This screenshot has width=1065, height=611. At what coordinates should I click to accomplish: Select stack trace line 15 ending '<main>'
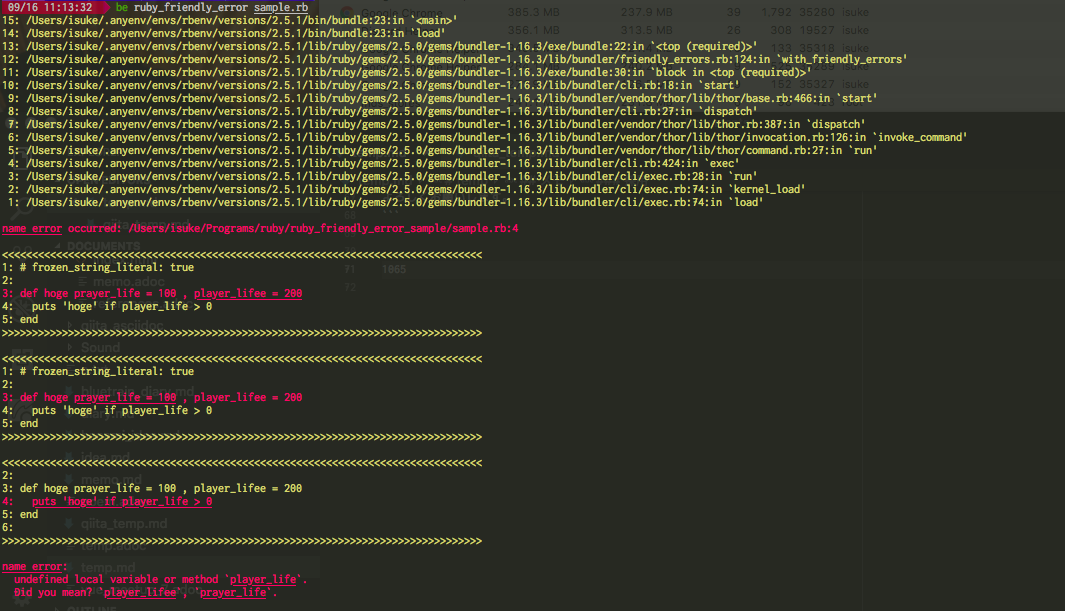[x=229, y=20]
